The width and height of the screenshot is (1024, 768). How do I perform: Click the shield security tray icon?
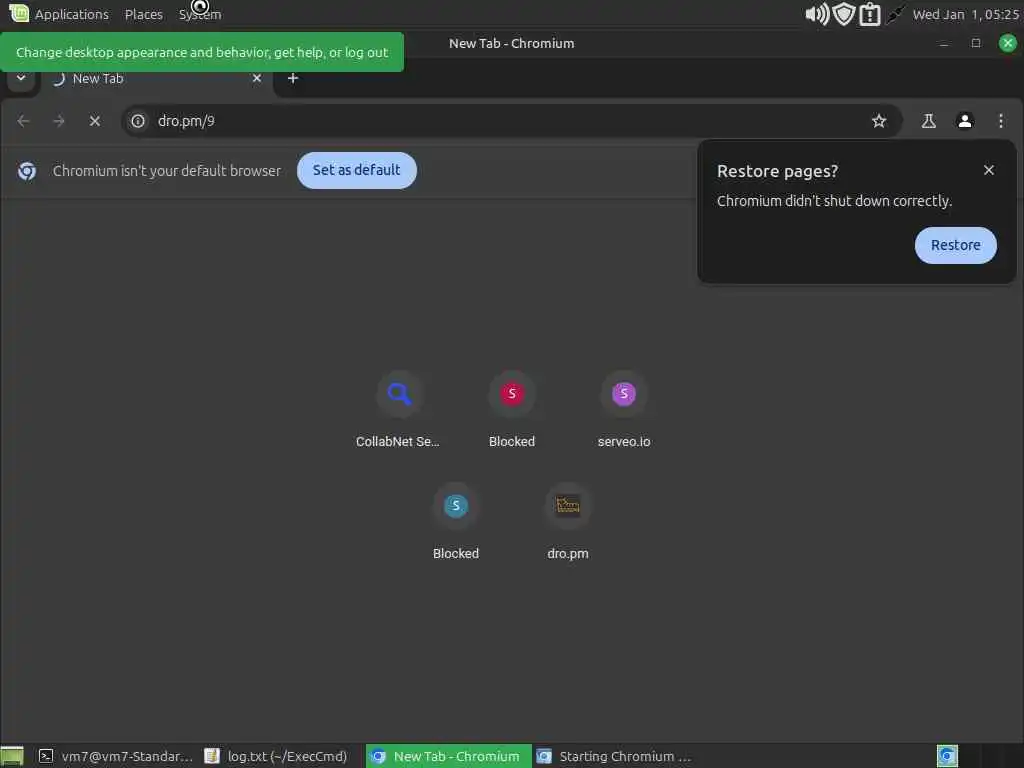pyautogui.click(x=844, y=14)
